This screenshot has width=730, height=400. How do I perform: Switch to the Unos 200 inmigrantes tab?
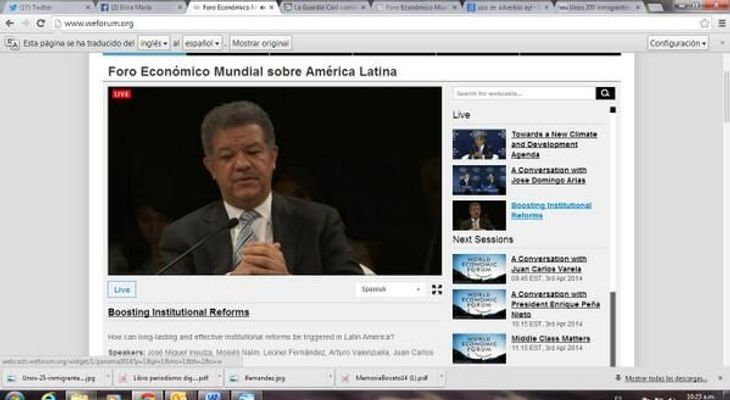(x=597, y=7)
